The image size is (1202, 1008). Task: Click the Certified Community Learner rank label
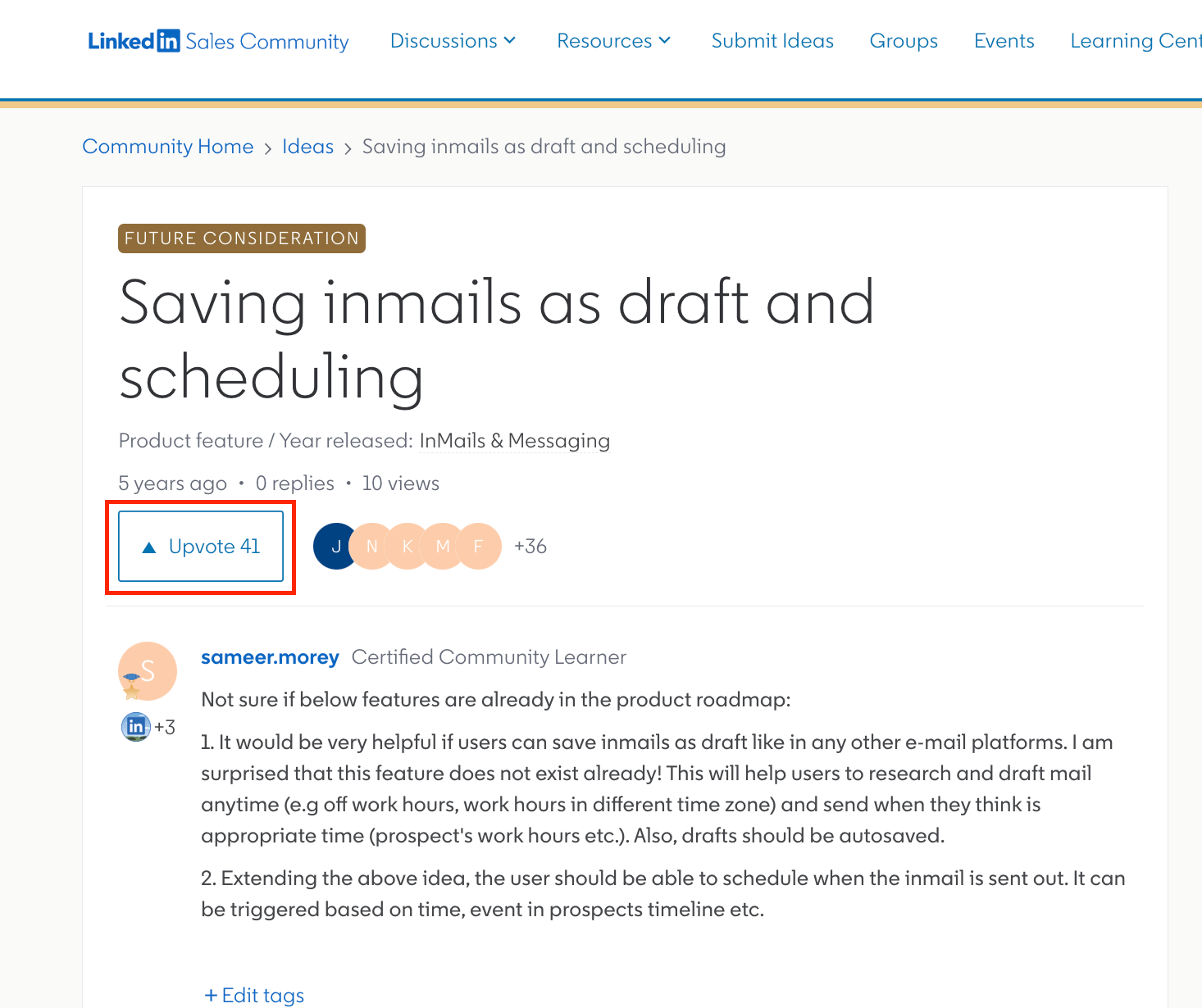(489, 657)
